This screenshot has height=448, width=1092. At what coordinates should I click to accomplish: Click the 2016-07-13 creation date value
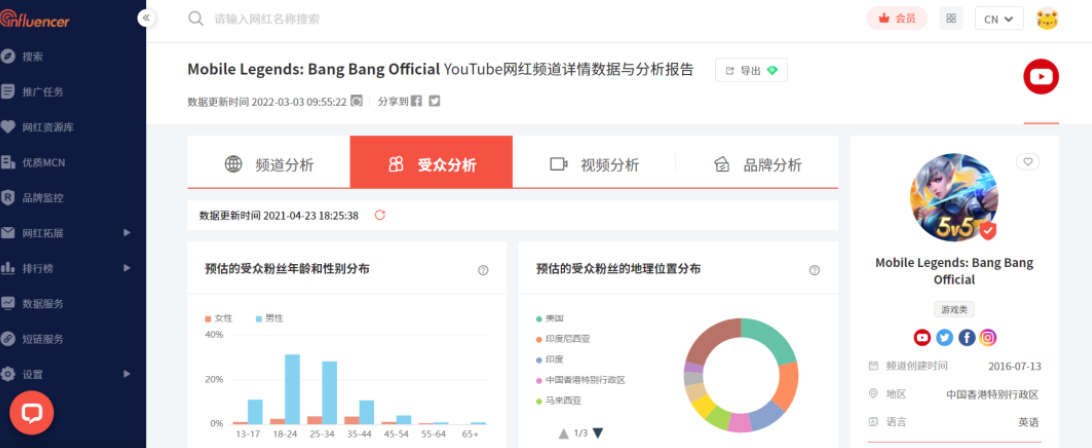[1015, 366]
